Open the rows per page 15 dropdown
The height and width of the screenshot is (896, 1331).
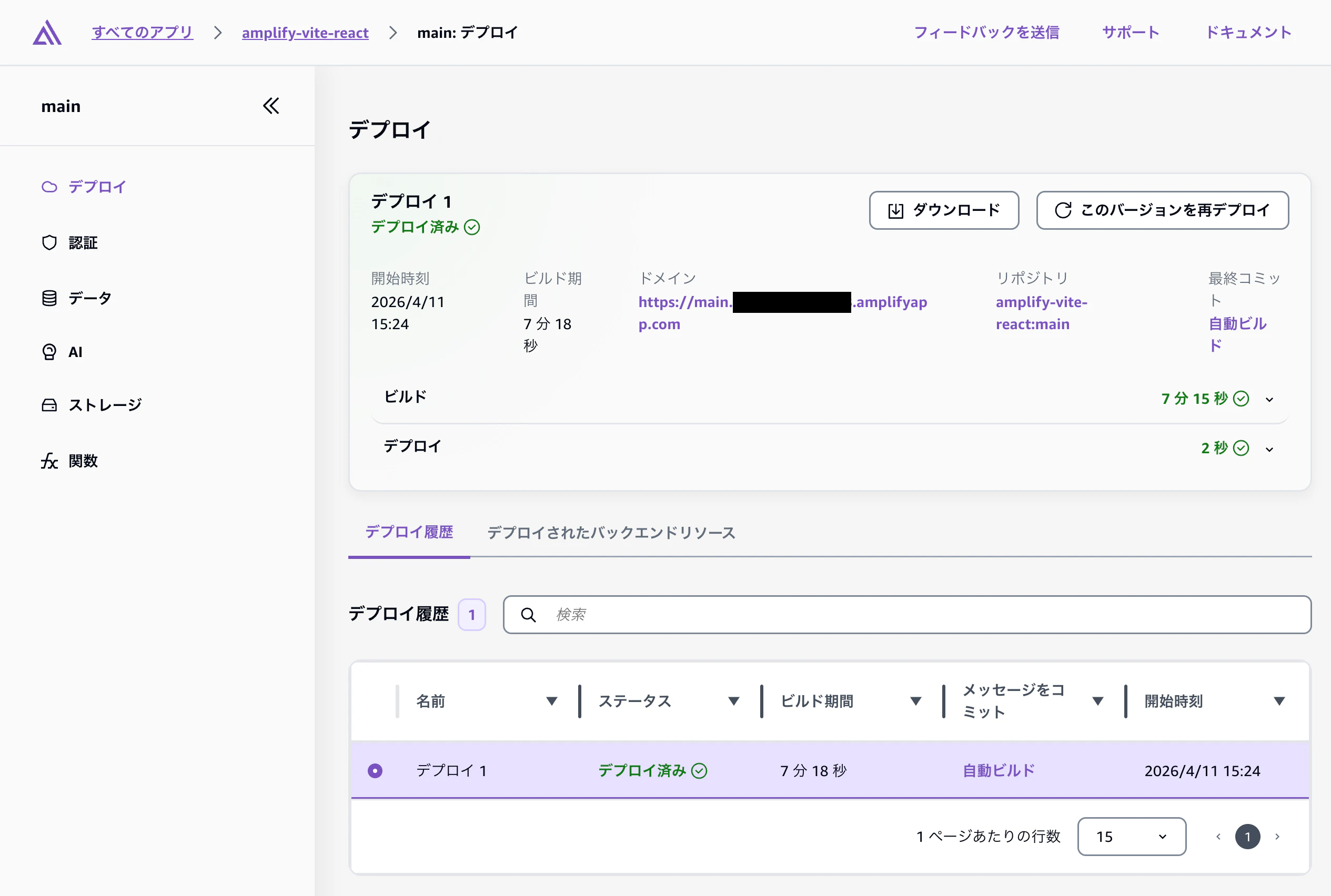(x=1132, y=837)
